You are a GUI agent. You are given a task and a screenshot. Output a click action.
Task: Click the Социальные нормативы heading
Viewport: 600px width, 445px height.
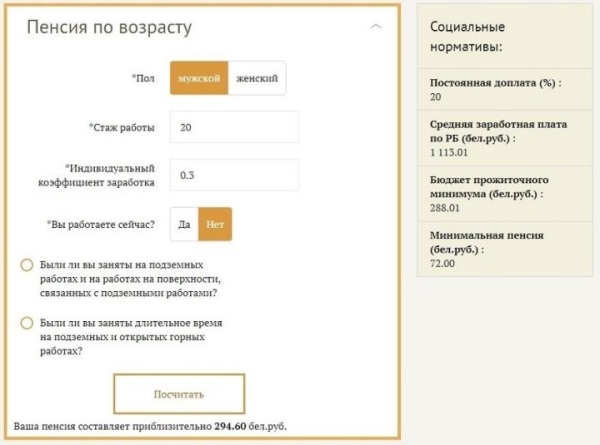coord(466,36)
